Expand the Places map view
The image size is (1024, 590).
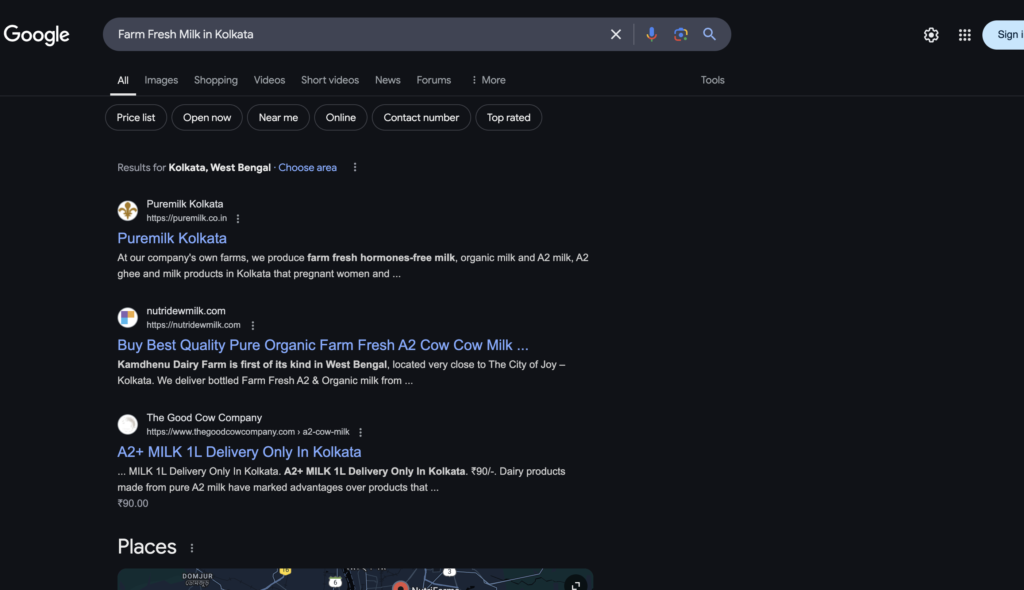tap(575, 584)
